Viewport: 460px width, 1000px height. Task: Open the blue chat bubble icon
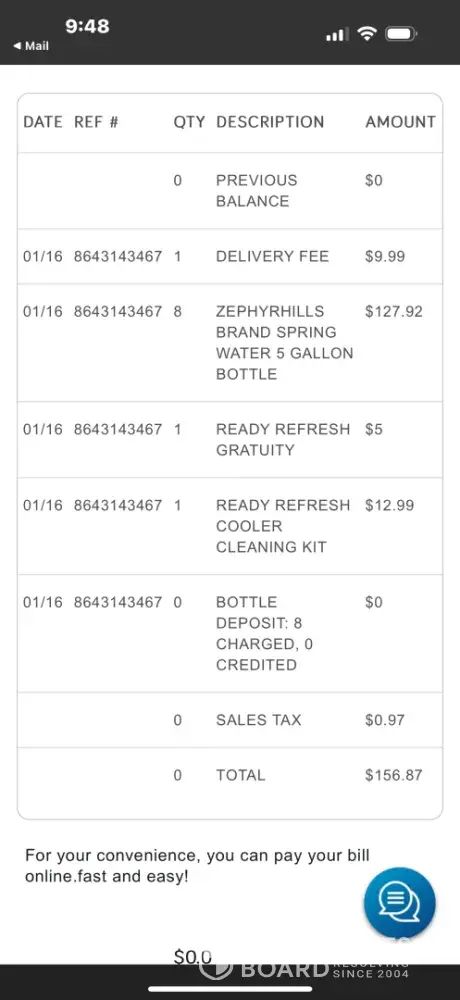(399, 902)
